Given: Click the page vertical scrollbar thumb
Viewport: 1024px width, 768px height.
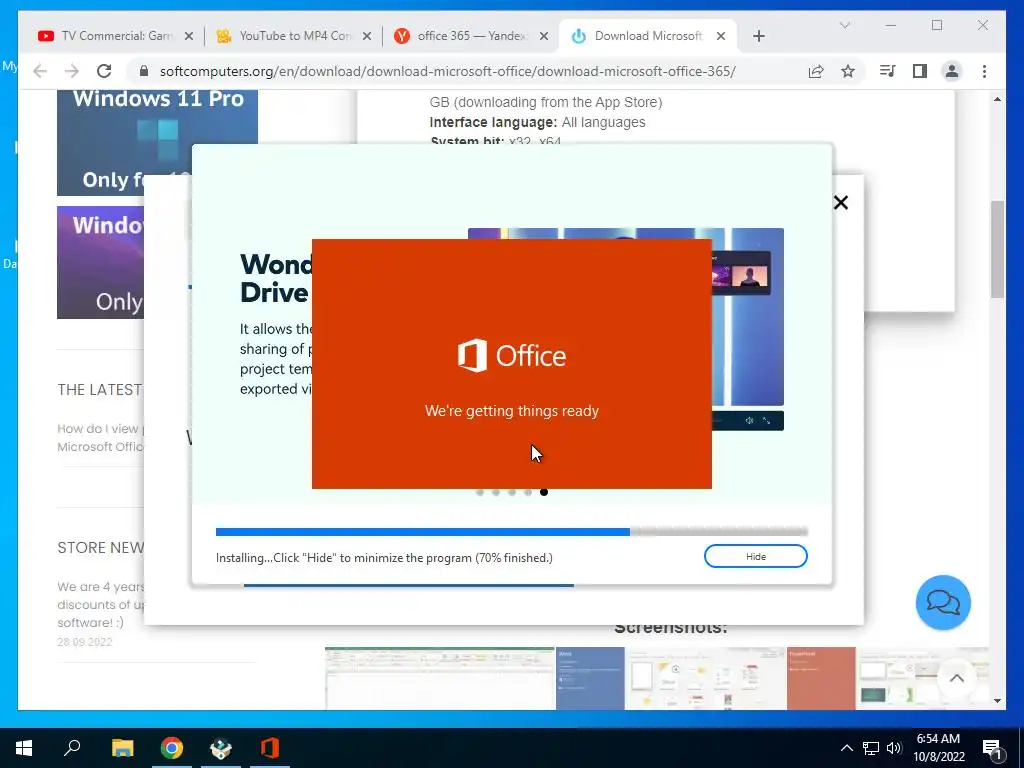Looking at the screenshot, I should pos(997,249).
